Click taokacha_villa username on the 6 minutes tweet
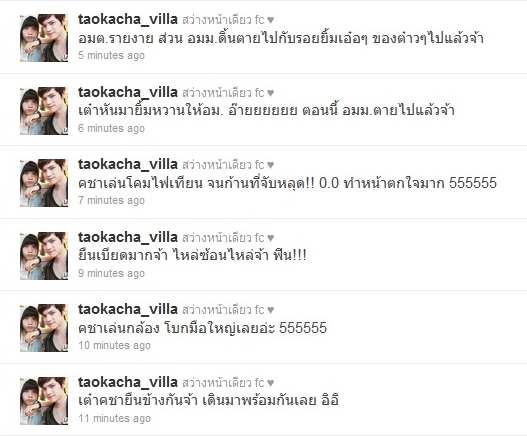Image resolution: width=527 pixels, height=436 pixels. 128,92
